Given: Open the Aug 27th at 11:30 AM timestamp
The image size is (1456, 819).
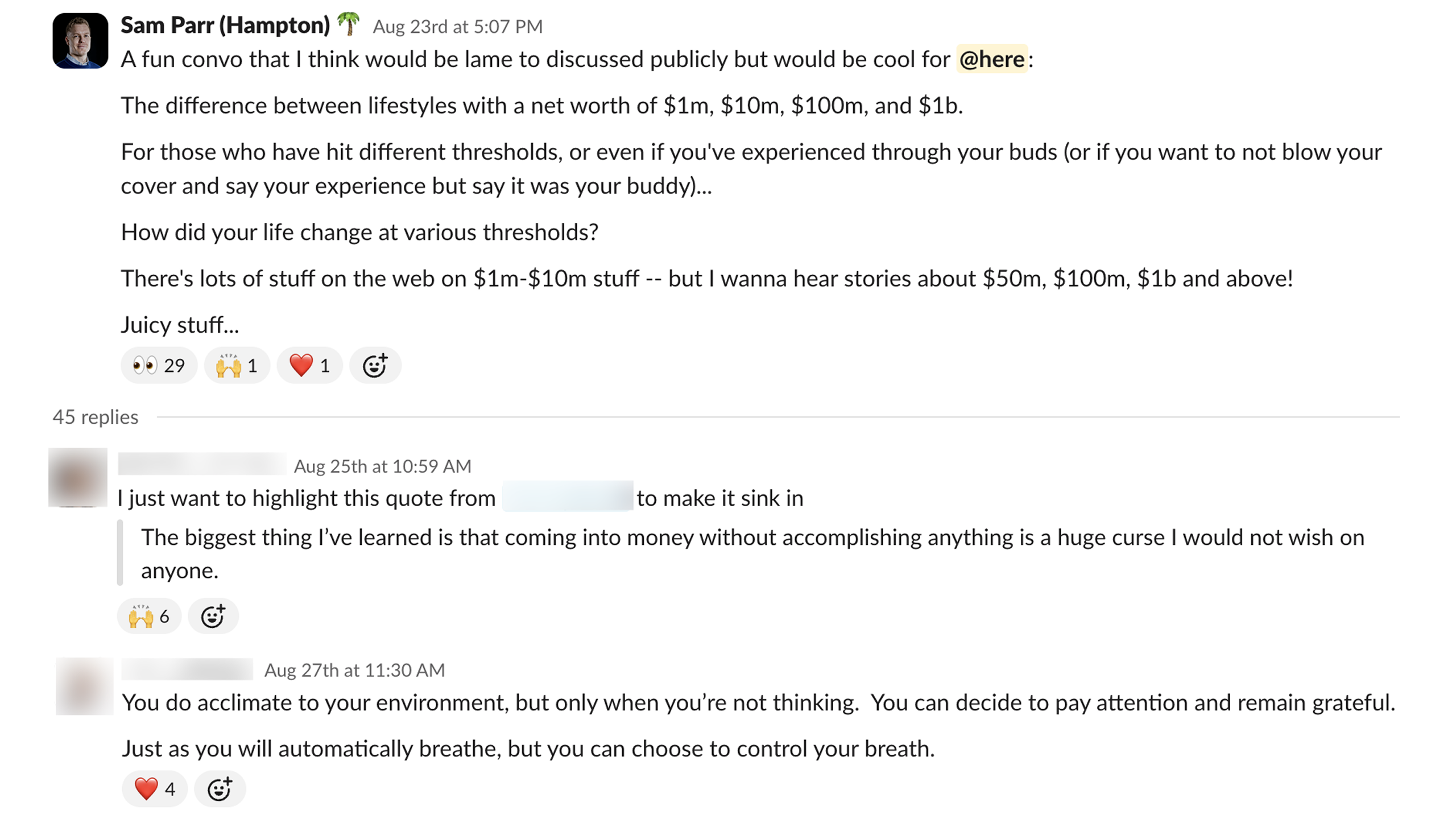Looking at the screenshot, I should coord(354,670).
